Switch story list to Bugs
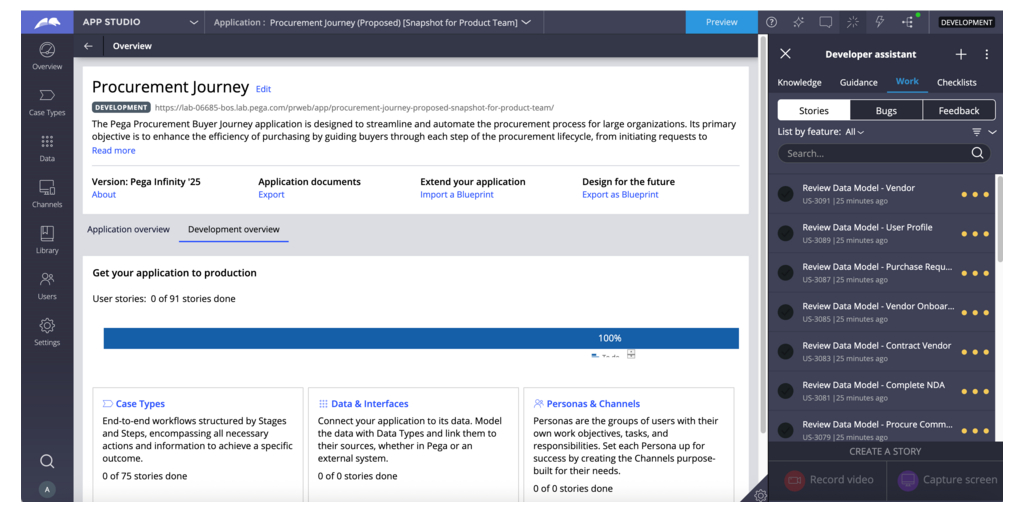 tap(886, 110)
